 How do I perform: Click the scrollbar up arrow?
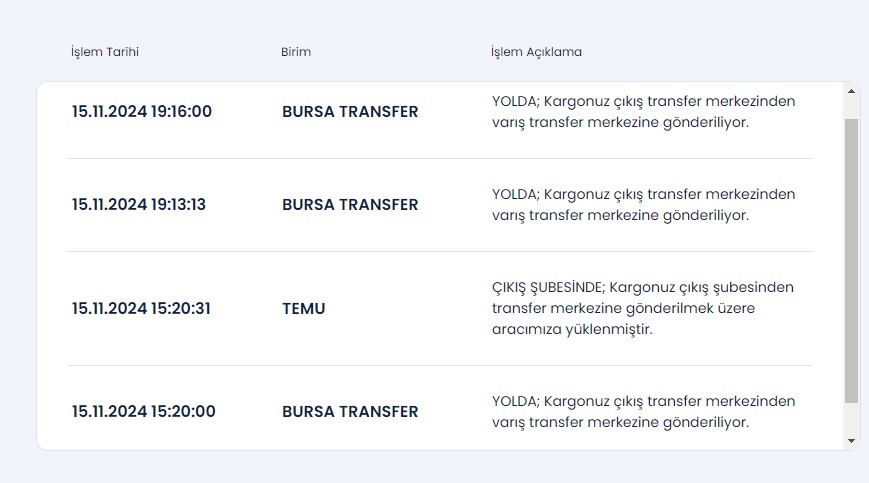(851, 91)
